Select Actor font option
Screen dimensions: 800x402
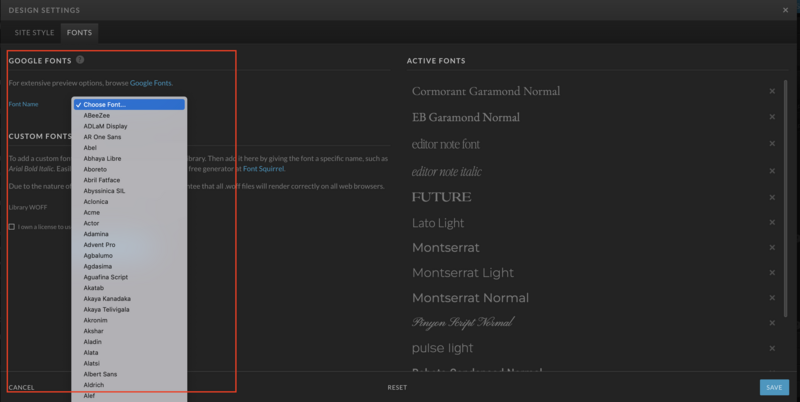coord(129,223)
